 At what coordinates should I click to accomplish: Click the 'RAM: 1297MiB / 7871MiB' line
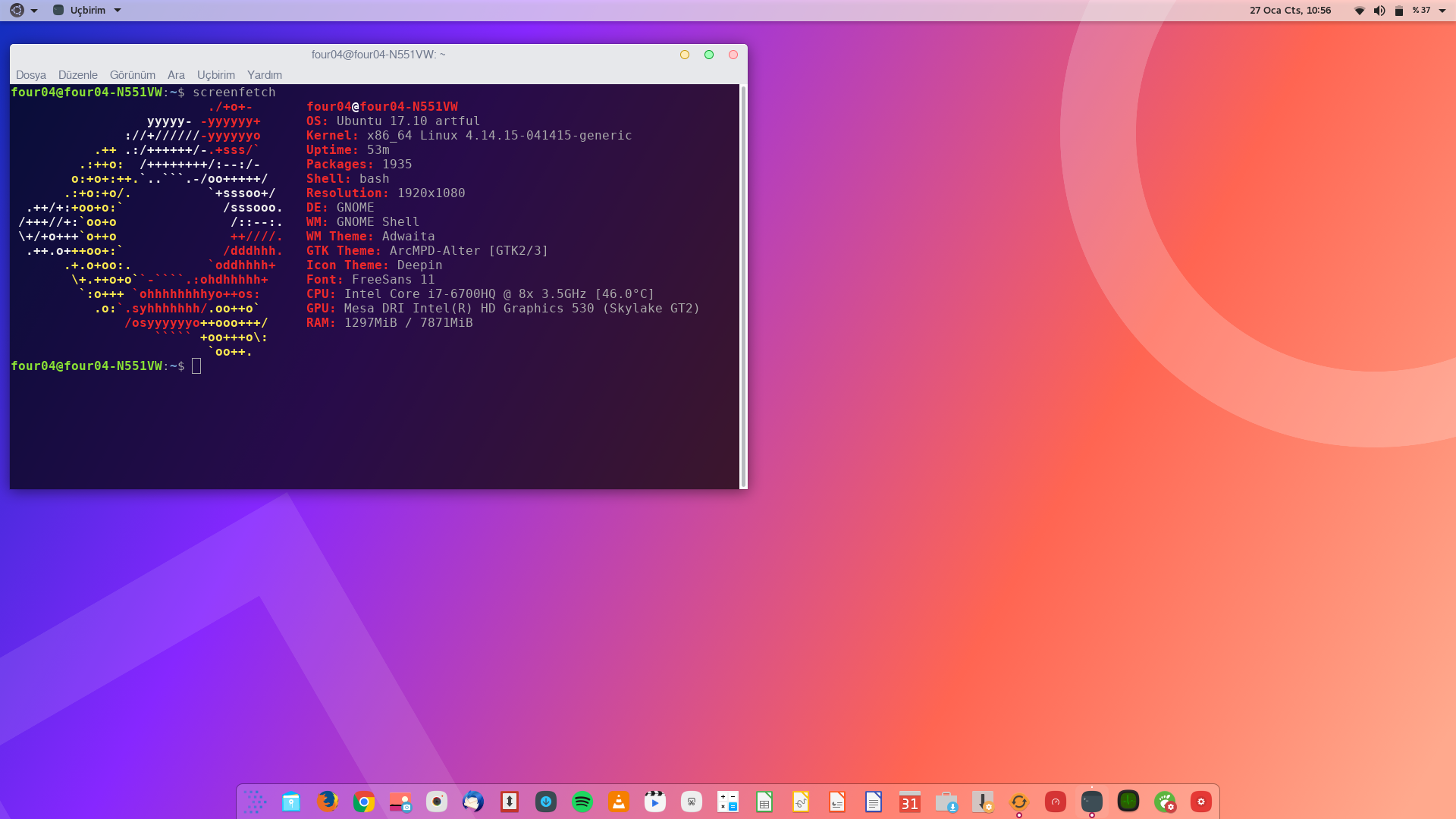390,323
